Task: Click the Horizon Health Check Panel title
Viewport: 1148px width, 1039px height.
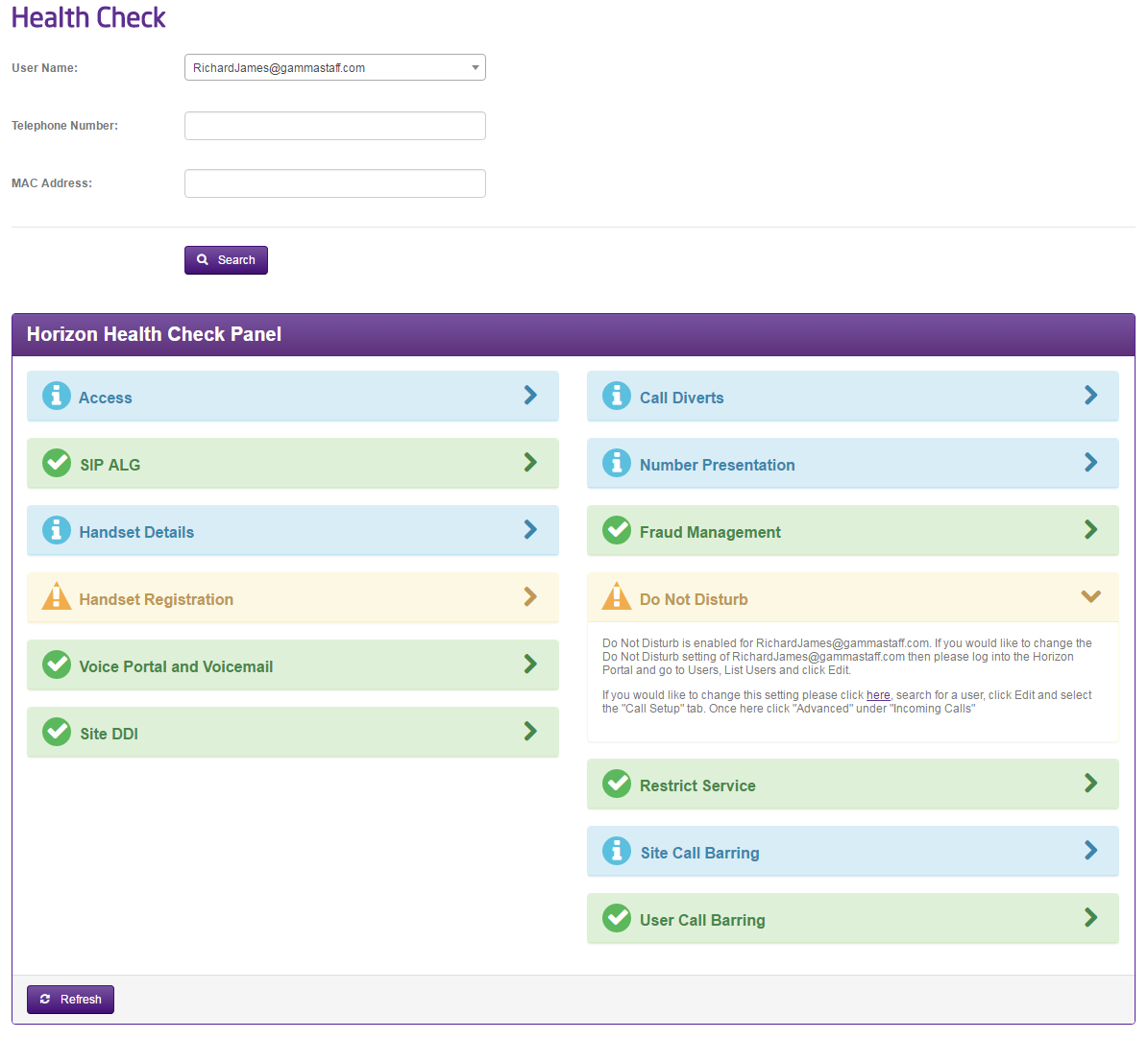Action: [155, 334]
